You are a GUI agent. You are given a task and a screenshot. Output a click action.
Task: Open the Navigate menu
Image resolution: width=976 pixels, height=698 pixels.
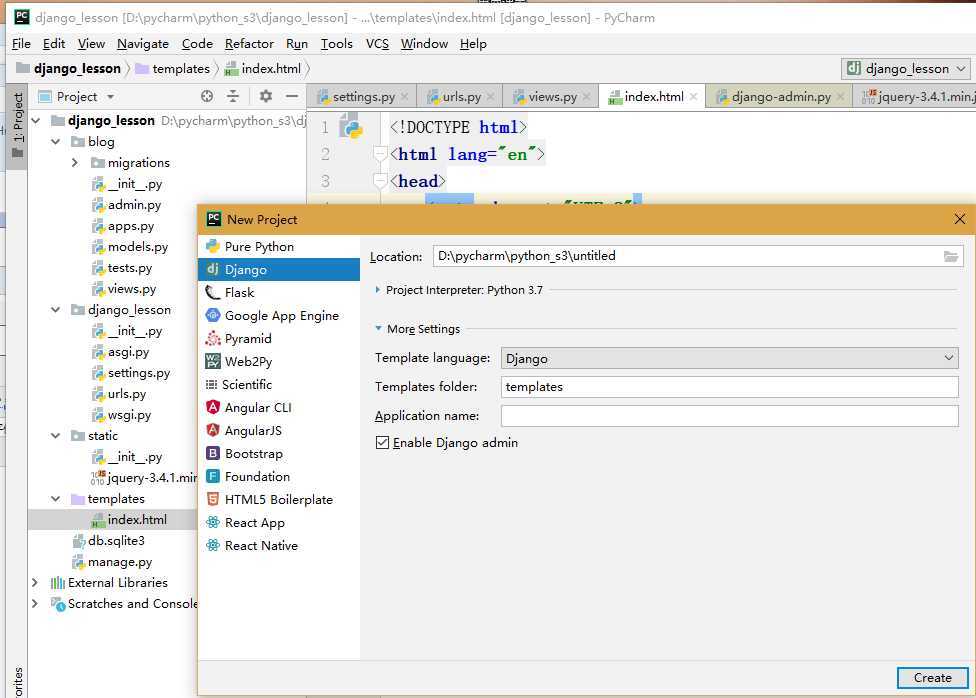tap(143, 44)
